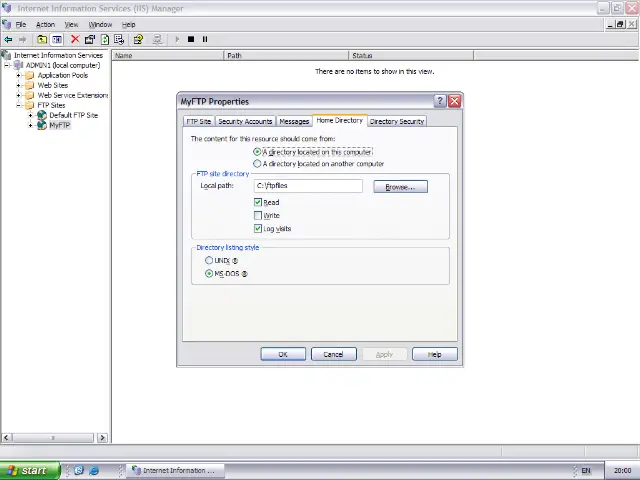Expand the Web Service Extensions node
The width and height of the screenshot is (640, 480).
coord(18,95)
